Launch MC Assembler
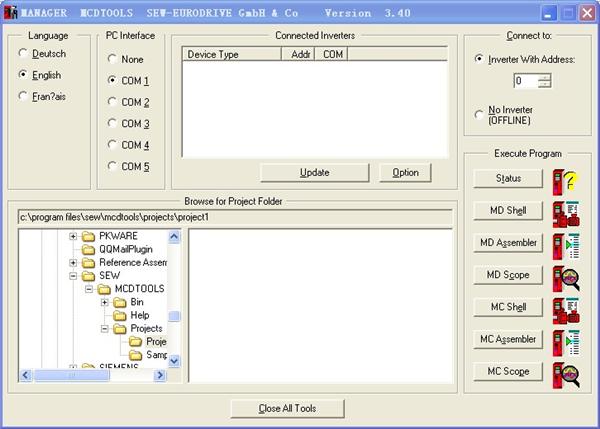Image resolution: width=600 pixels, height=429 pixels. (508, 339)
